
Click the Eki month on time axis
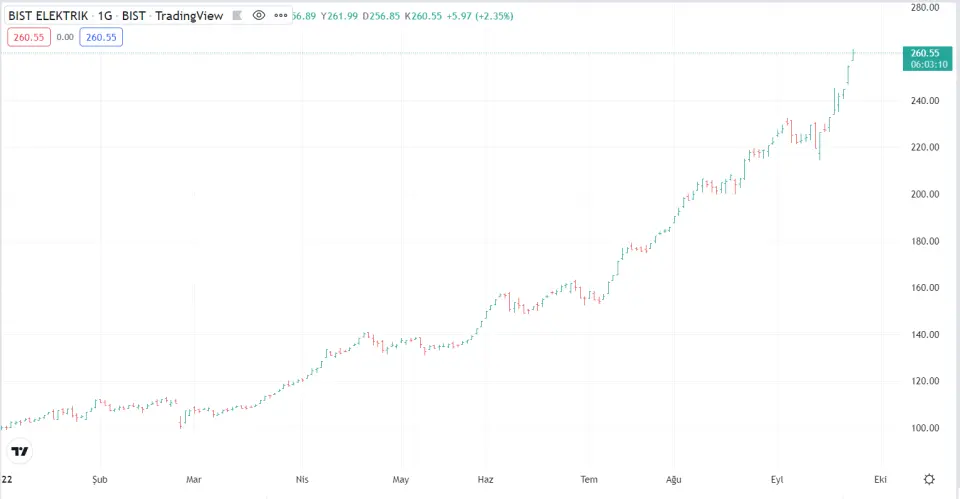point(880,479)
